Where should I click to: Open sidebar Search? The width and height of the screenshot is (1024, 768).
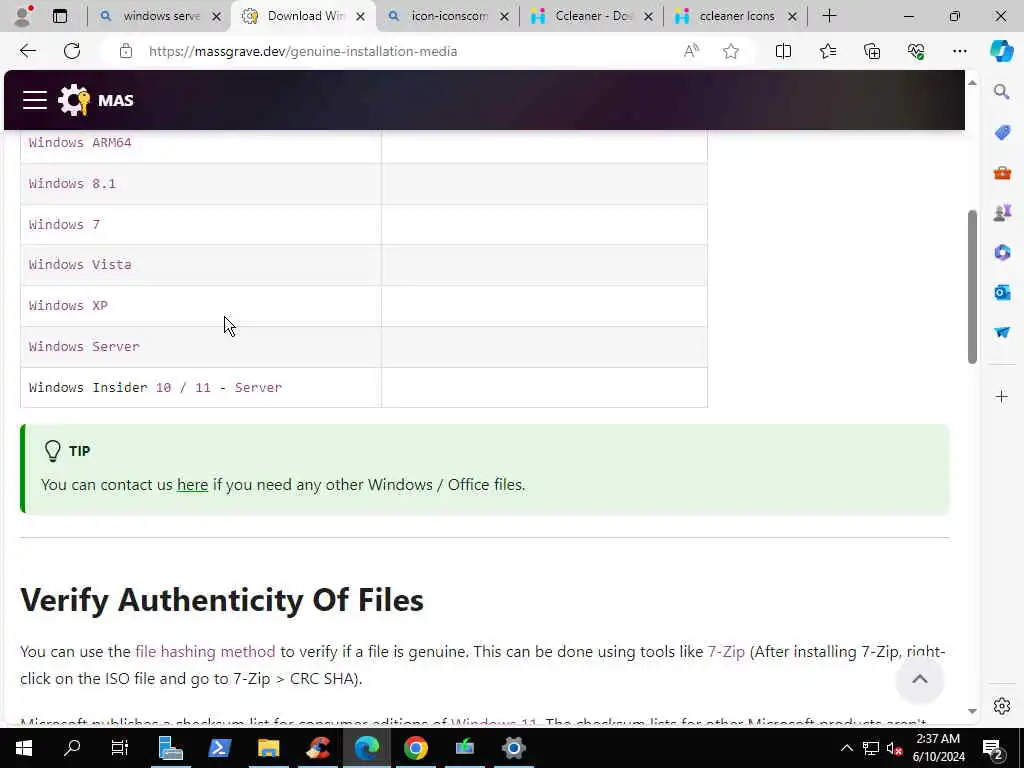tap(1002, 92)
